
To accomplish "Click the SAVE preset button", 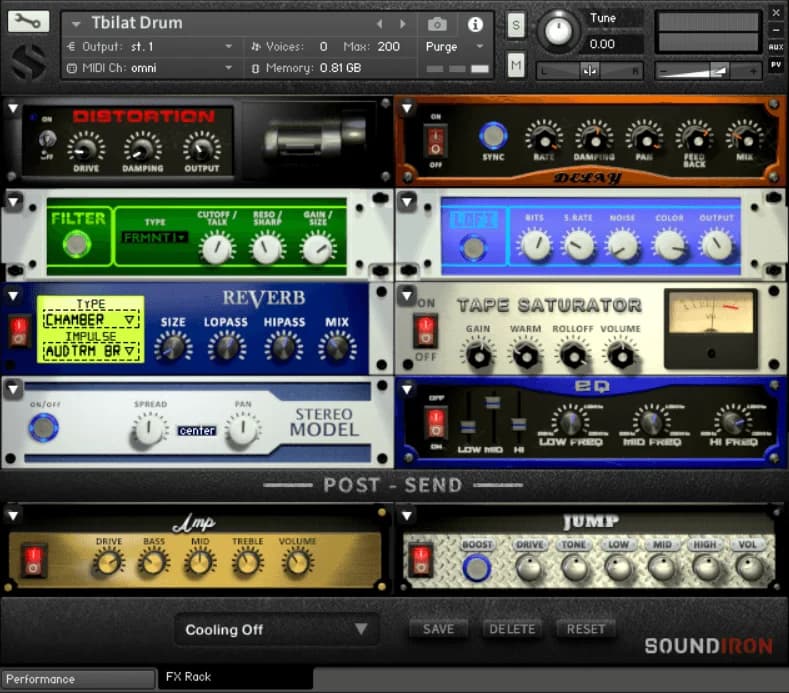I will [438, 629].
